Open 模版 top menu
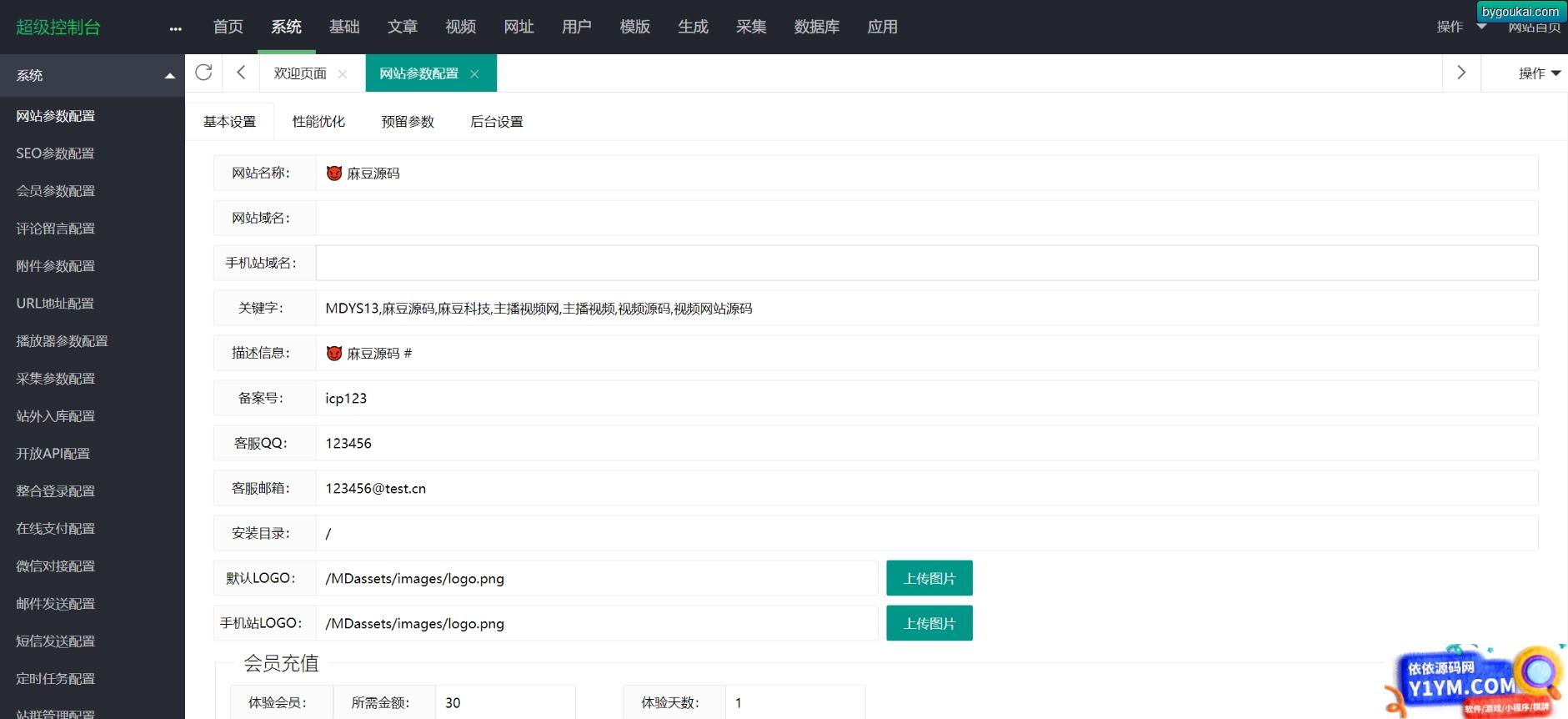This screenshot has width=1568, height=719. [x=635, y=27]
